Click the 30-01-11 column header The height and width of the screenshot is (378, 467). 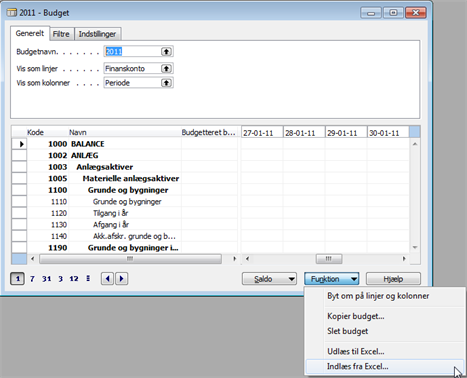tap(388, 132)
